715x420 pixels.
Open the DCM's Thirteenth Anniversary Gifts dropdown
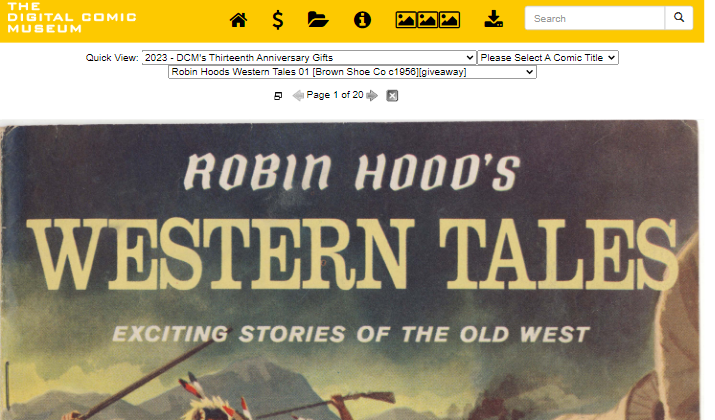coord(309,57)
